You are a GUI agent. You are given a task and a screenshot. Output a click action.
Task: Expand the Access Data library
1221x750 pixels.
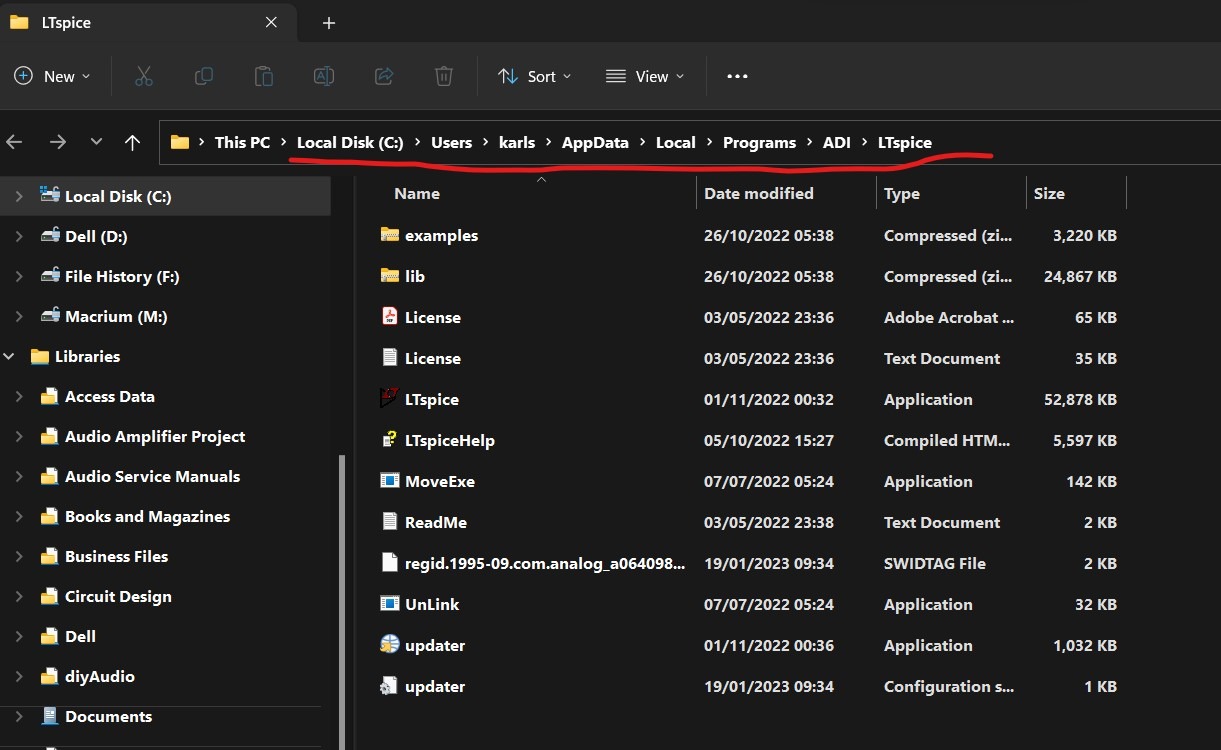tap(19, 396)
